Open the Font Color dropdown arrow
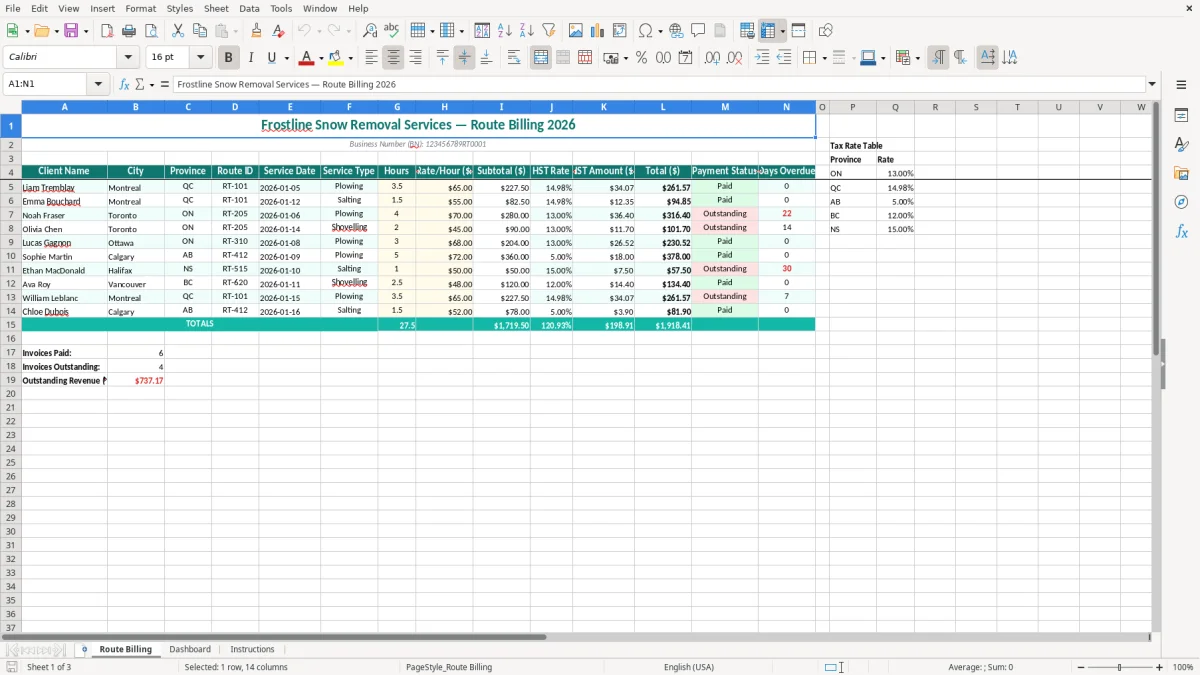Image resolution: width=1200 pixels, height=675 pixels. 321,58
